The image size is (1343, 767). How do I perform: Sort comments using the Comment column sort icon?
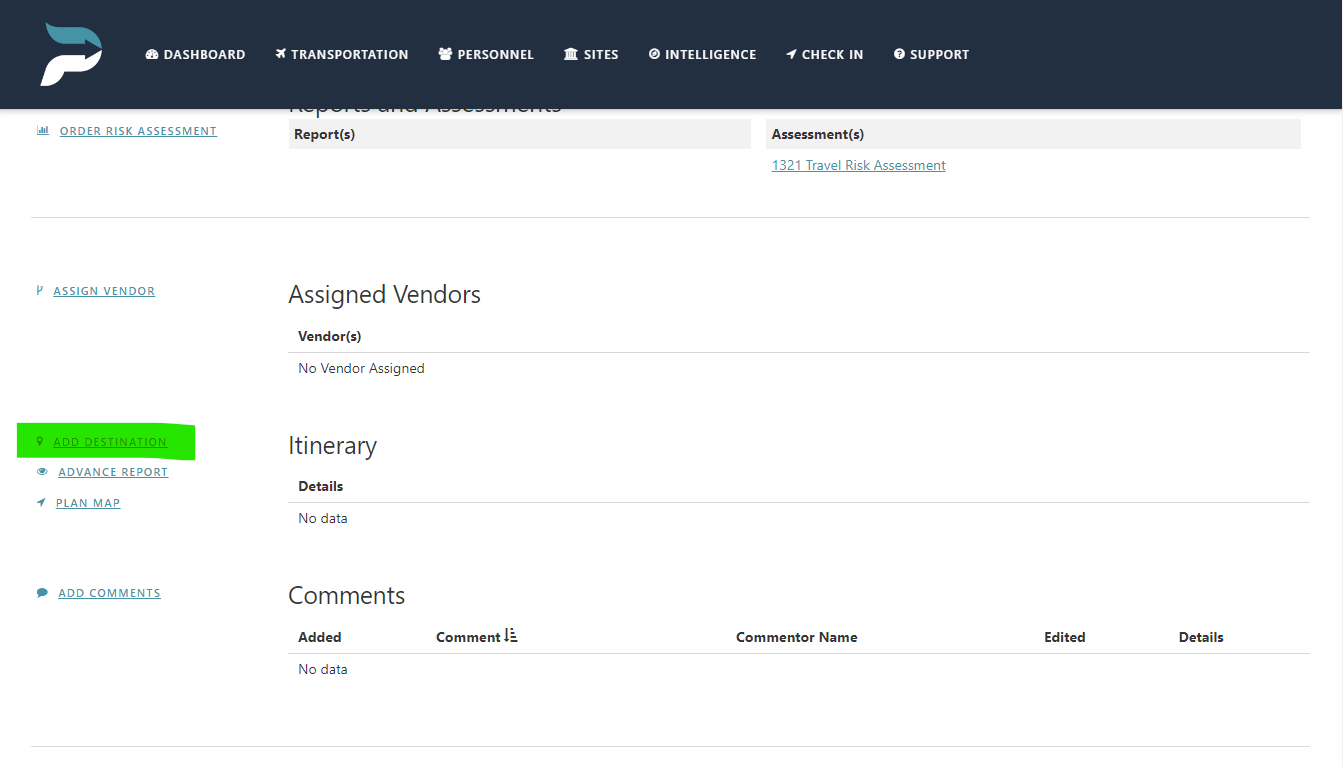coord(511,636)
